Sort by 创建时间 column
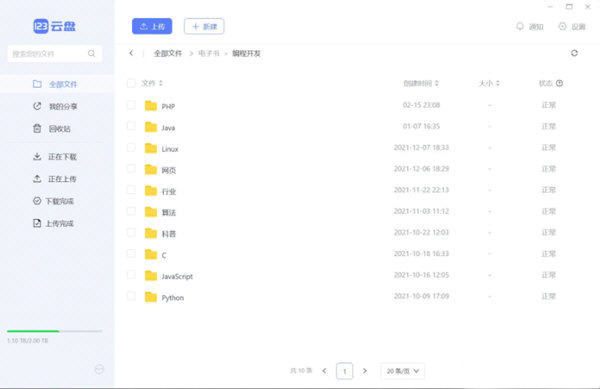The image size is (600, 389). click(x=421, y=83)
